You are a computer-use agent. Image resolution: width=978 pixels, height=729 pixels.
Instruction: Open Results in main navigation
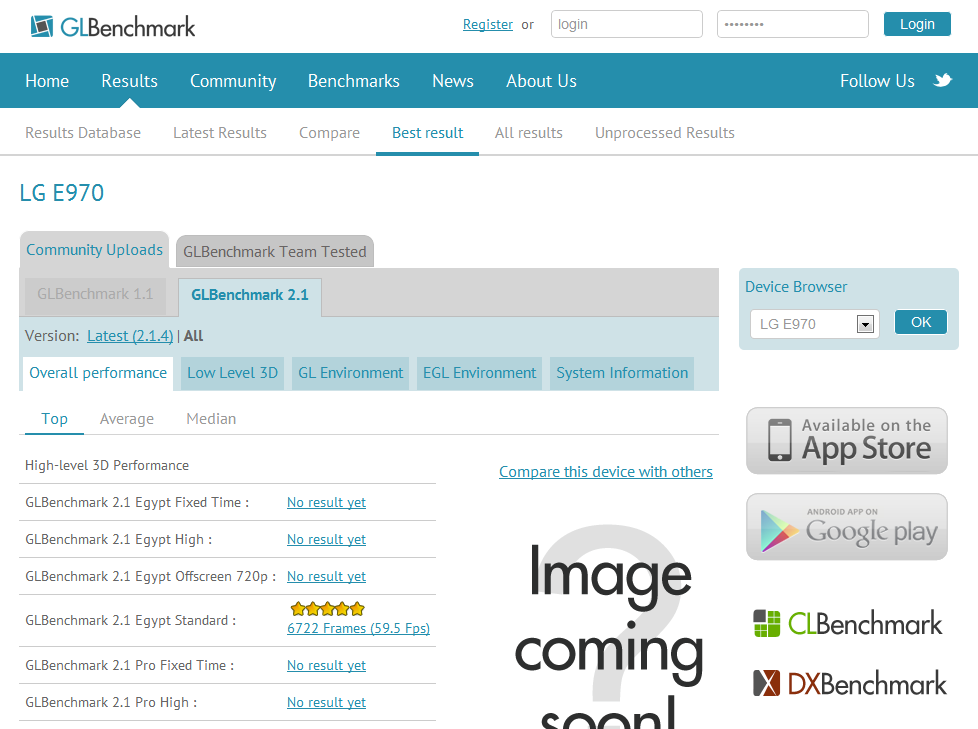[130, 81]
